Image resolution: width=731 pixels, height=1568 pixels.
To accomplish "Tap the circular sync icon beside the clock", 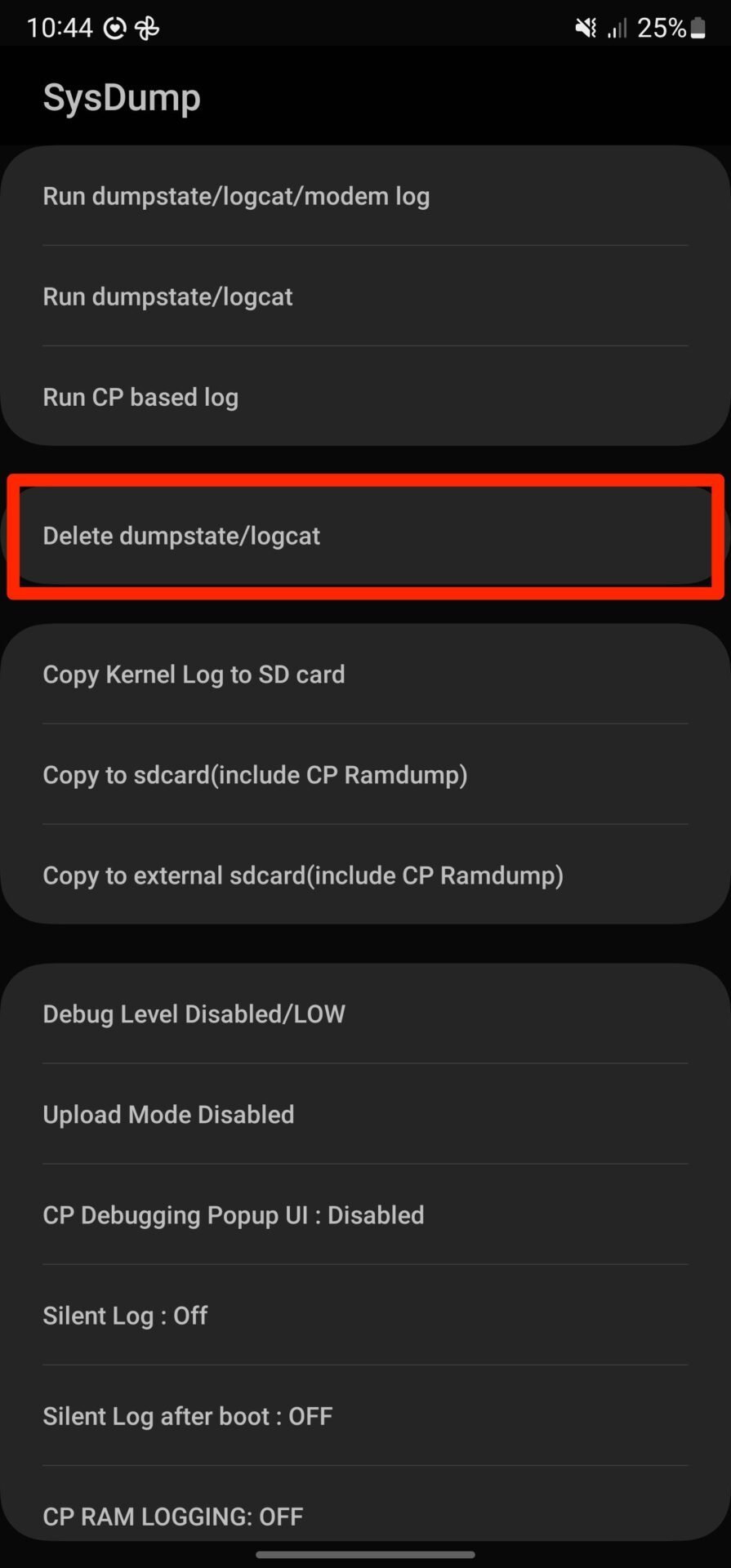I will tap(115, 29).
